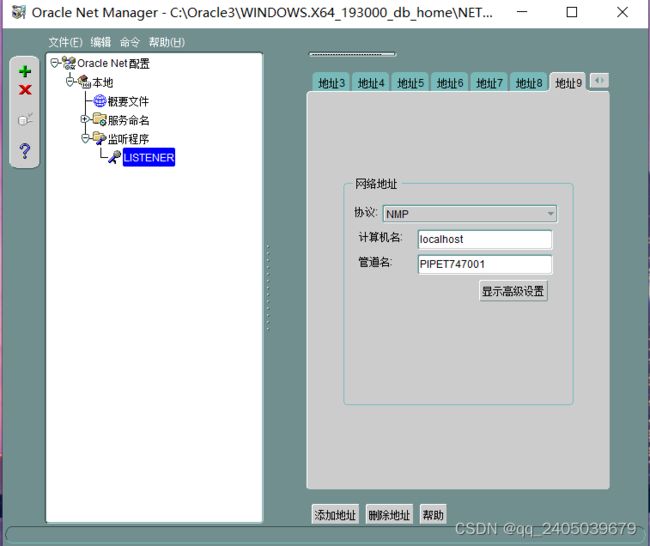
Task: Switch to the 地址6 tab
Action: 450,83
